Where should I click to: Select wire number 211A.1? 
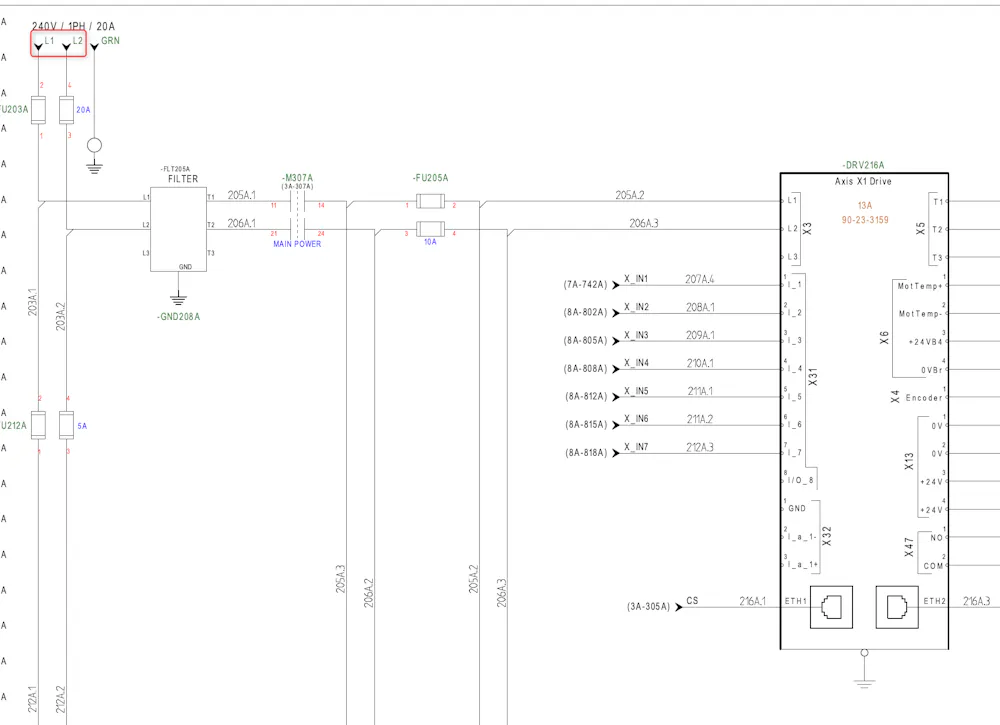click(700, 391)
